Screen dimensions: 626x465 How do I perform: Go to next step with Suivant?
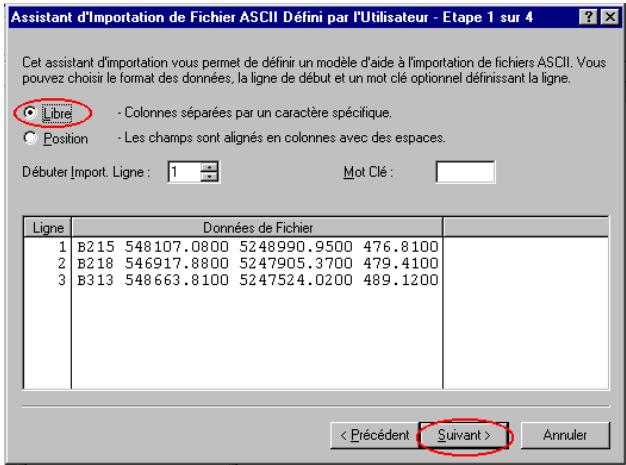pyautogui.click(x=464, y=435)
